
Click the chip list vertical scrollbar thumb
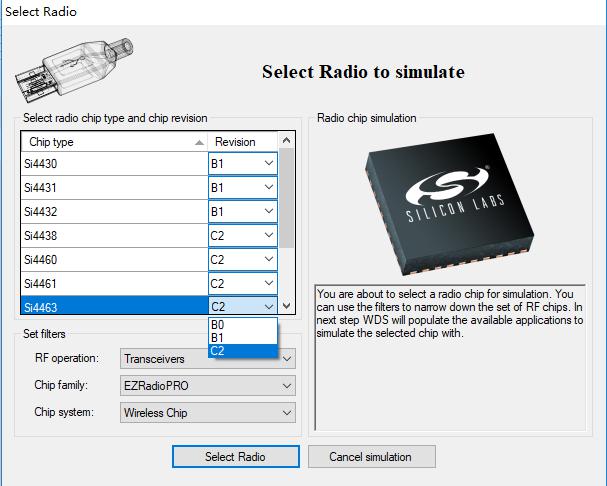(x=286, y=198)
